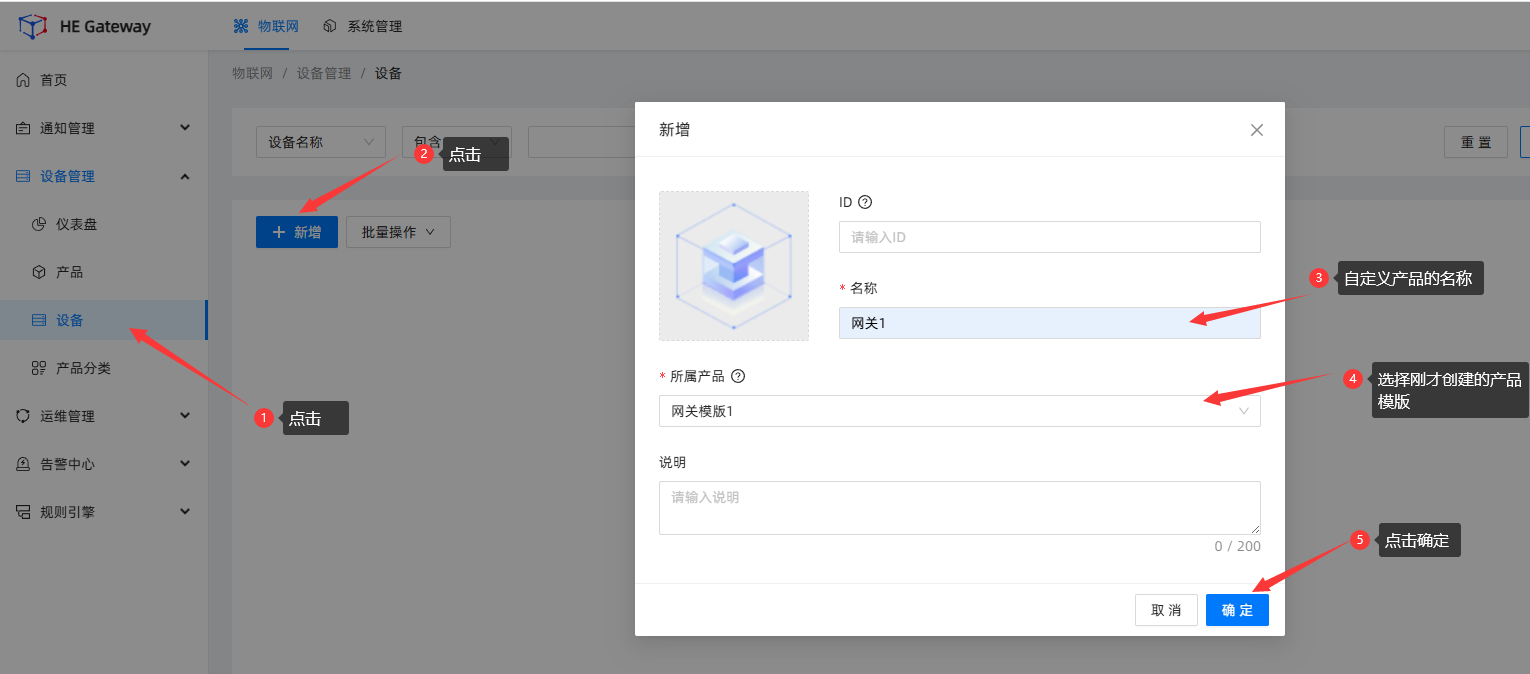Click the HE Gateway logo icon
Screen dimensions: 1530x674
33,26
